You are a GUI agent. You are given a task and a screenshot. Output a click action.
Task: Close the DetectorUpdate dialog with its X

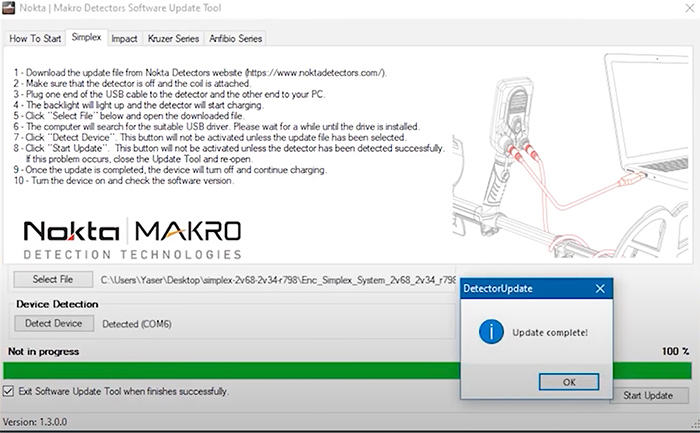point(600,289)
